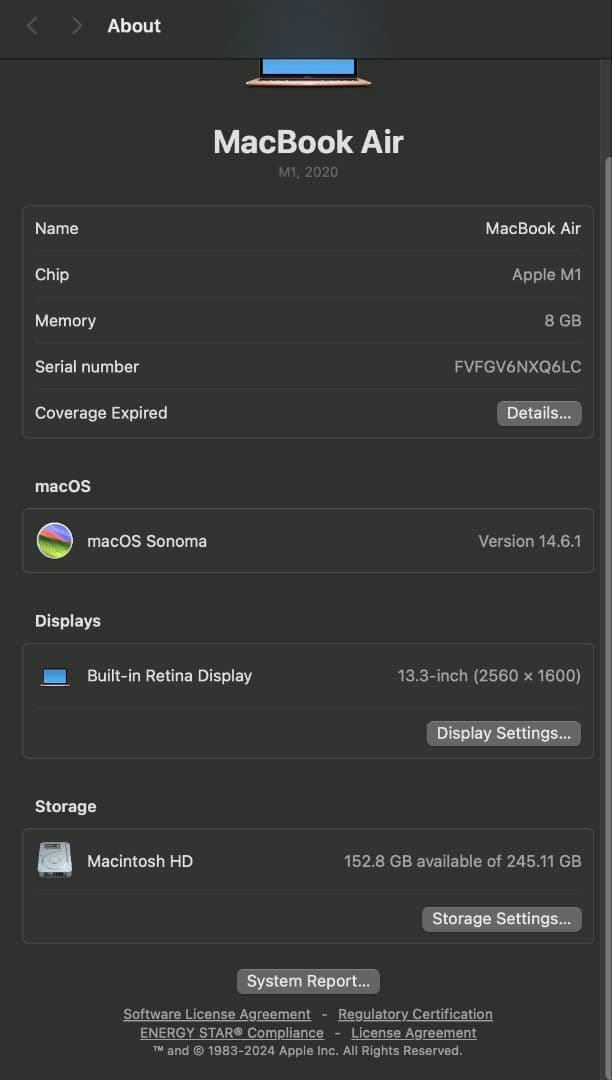Open coverage Details
Image resolution: width=612 pixels, height=1080 pixels.
pyautogui.click(x=538, y=413)
